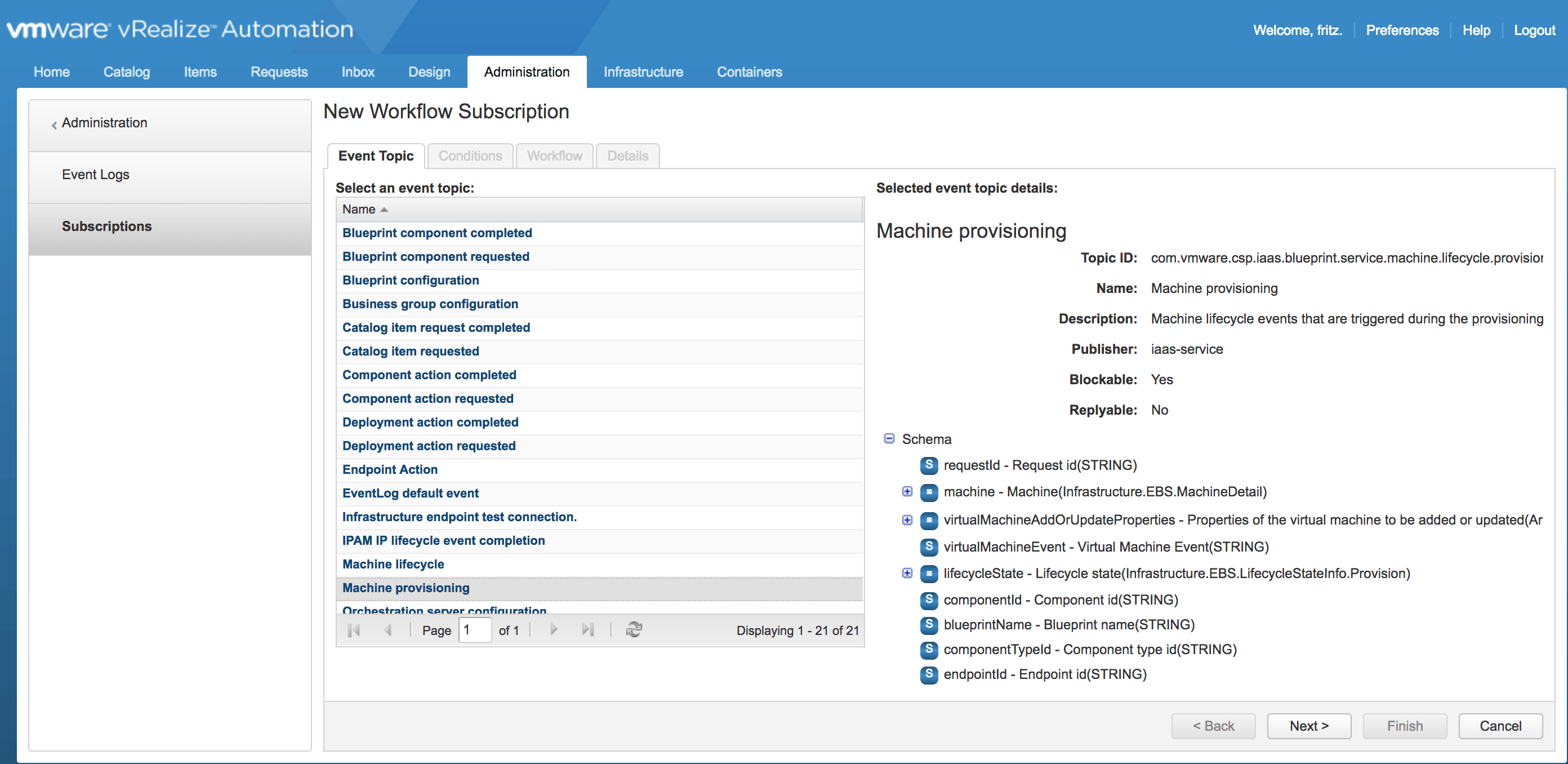
Task: Click the blueprintName string type icon
Action: pos(929,625)
